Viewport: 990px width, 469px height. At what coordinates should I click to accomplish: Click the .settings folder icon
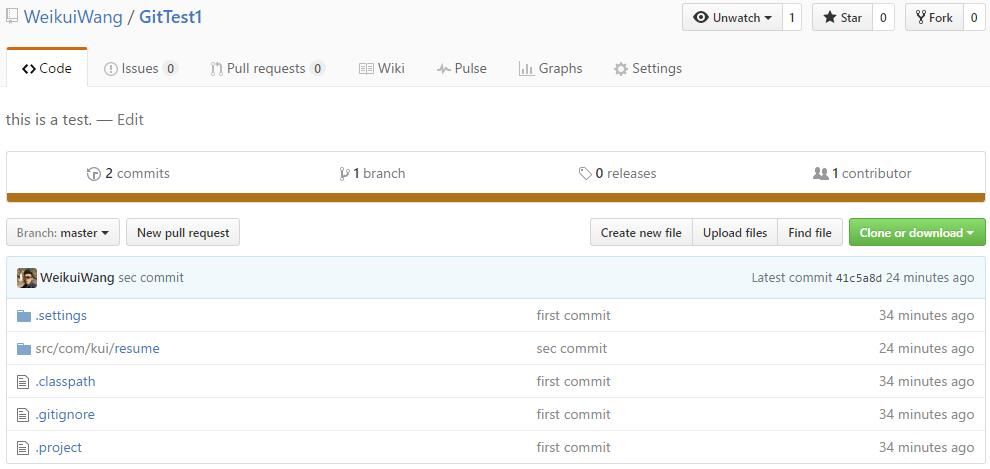pyautogui.click(x=24, y=316)
